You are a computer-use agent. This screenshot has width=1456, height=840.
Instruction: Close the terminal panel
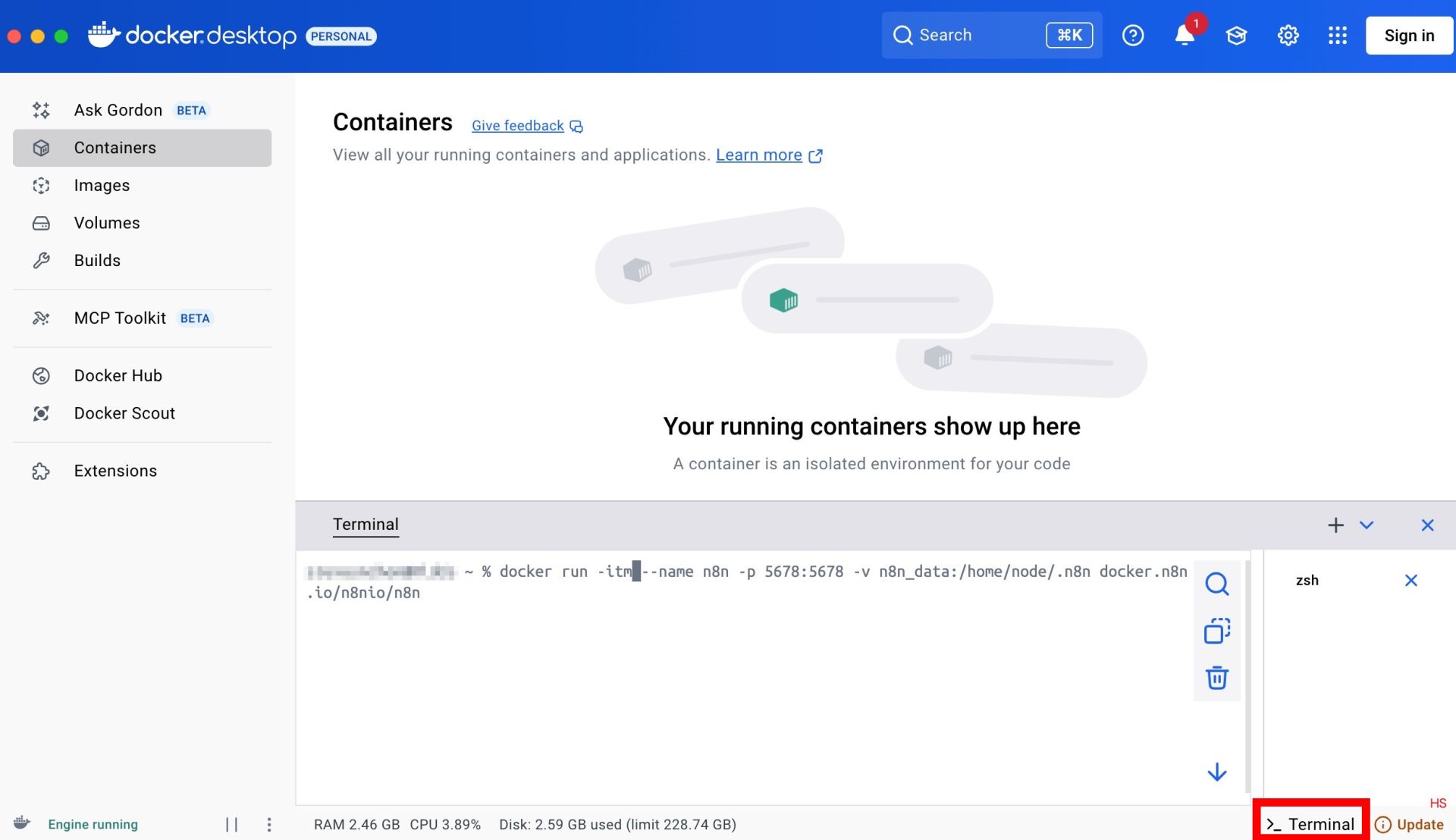tap(1427, 525)
